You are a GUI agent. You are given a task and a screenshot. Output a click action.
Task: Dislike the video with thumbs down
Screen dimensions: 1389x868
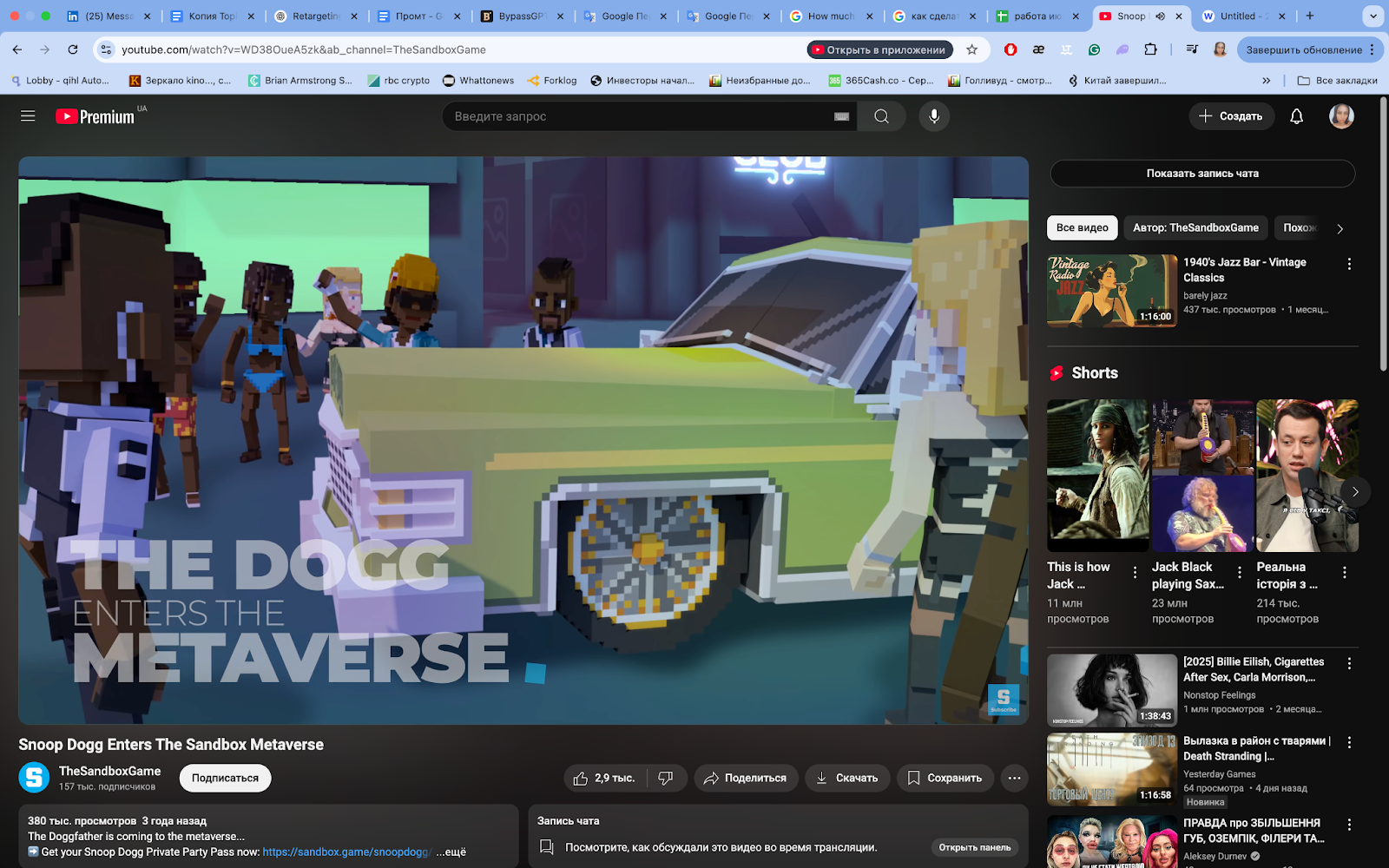(666, 779)
